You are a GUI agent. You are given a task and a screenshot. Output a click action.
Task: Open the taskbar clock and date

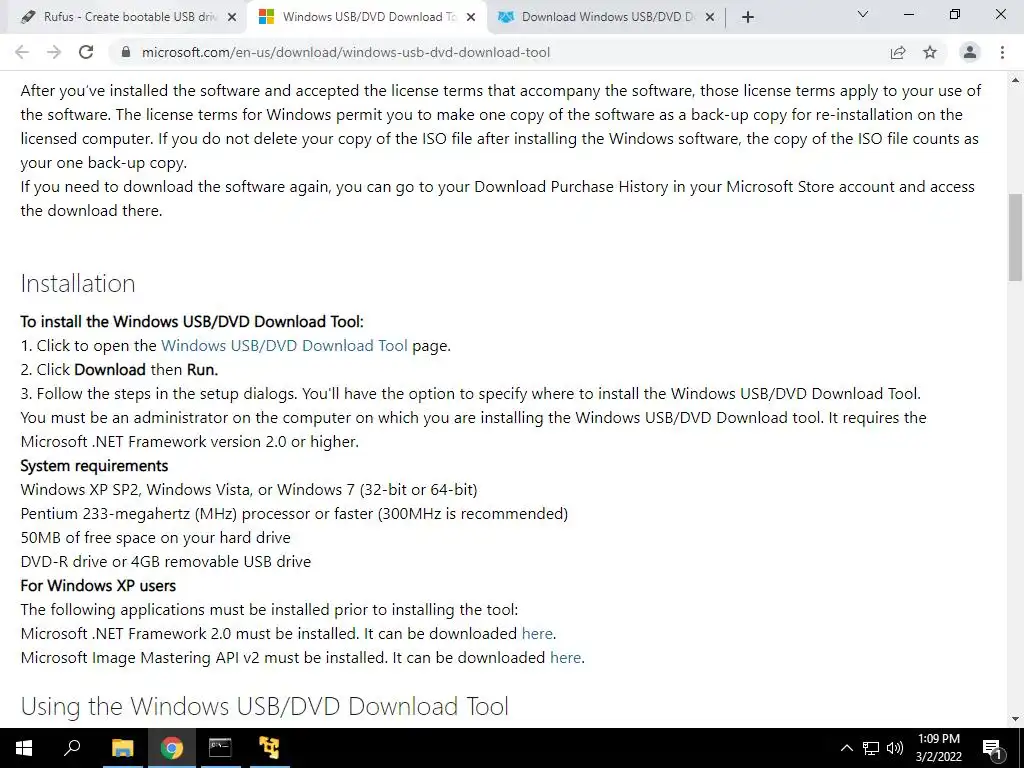pyautogui.click(x=938, y=748)
